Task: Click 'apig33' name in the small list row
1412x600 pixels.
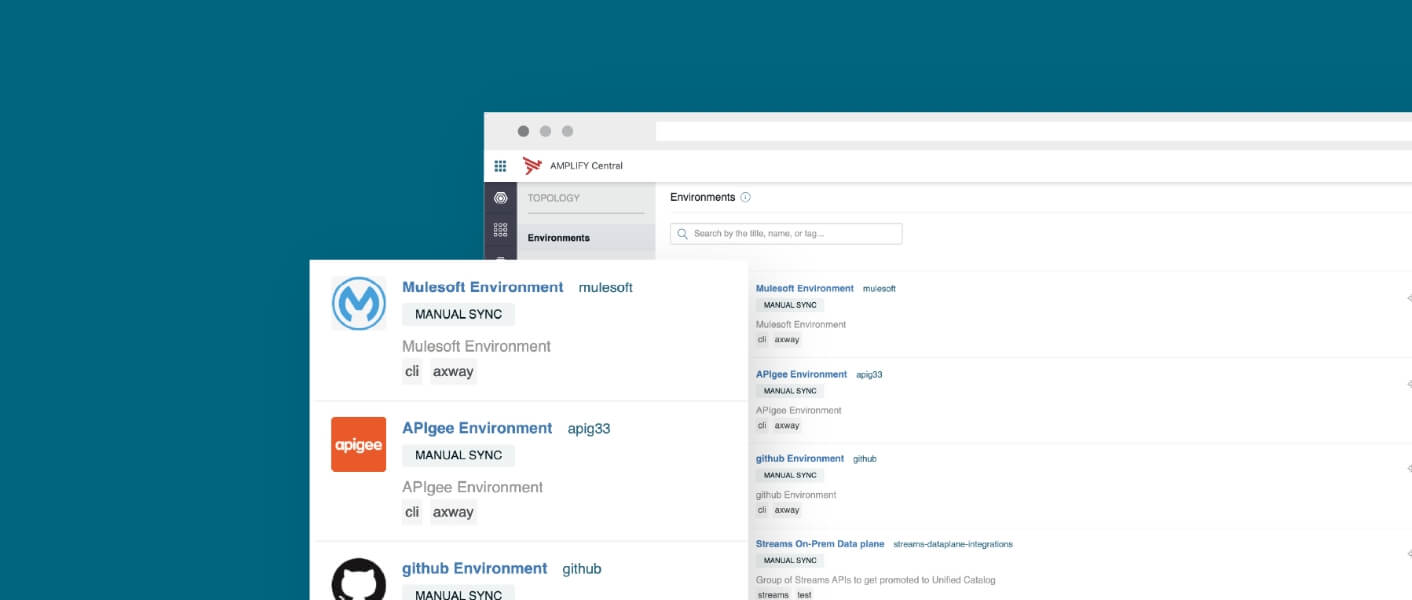Action: (869, 374)
